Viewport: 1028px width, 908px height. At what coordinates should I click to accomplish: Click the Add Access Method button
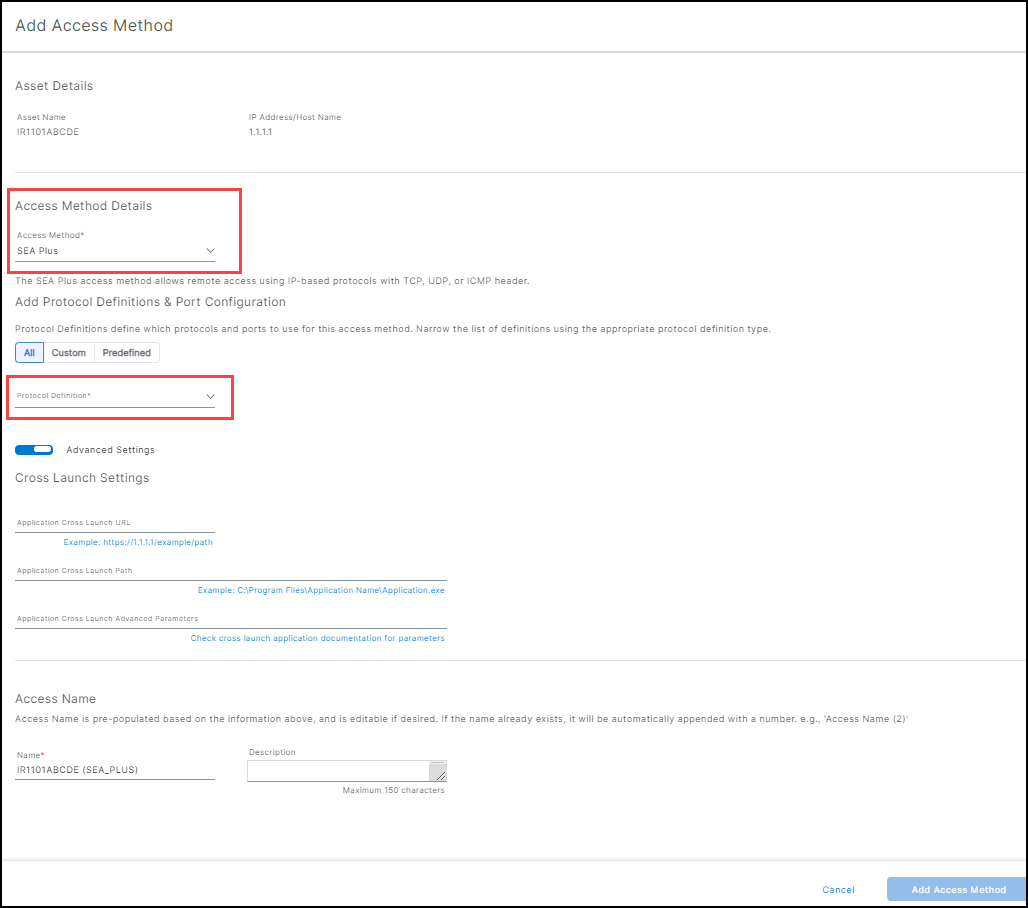point(958,890)
